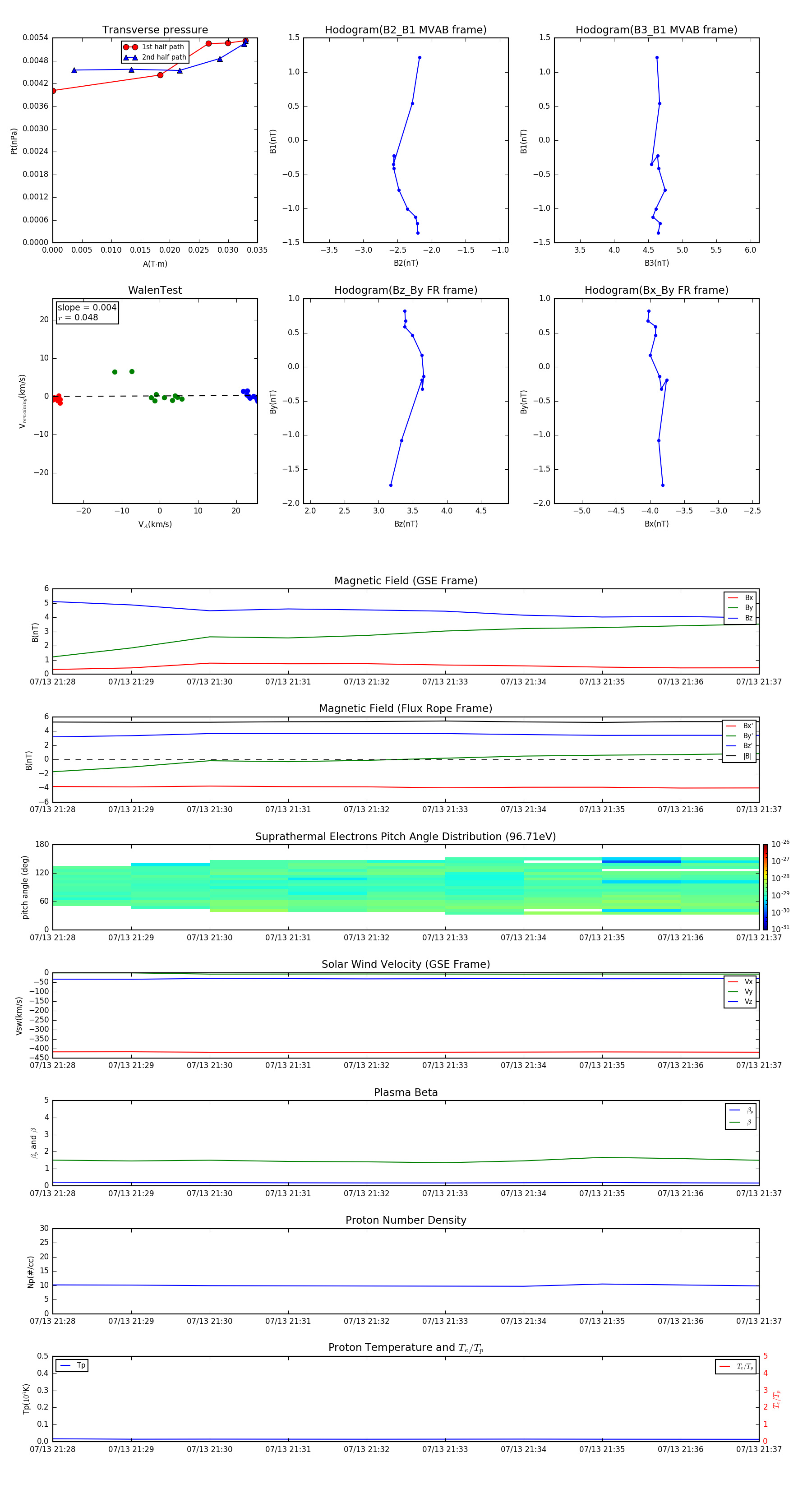Click the 'A(T·m)' x-axis label
The width and height of the screenshot is (812, 1489).
click(155, 264)
